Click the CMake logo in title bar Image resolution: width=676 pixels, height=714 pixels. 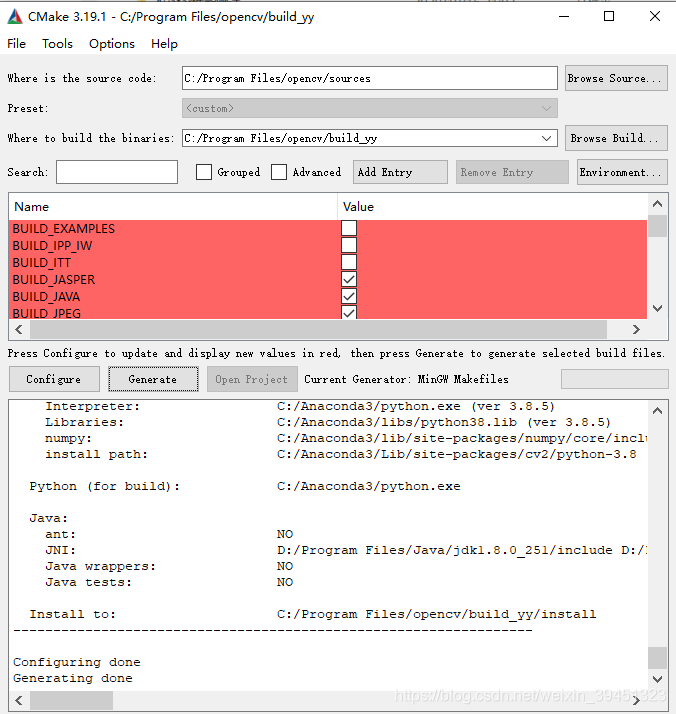(15, 17)
